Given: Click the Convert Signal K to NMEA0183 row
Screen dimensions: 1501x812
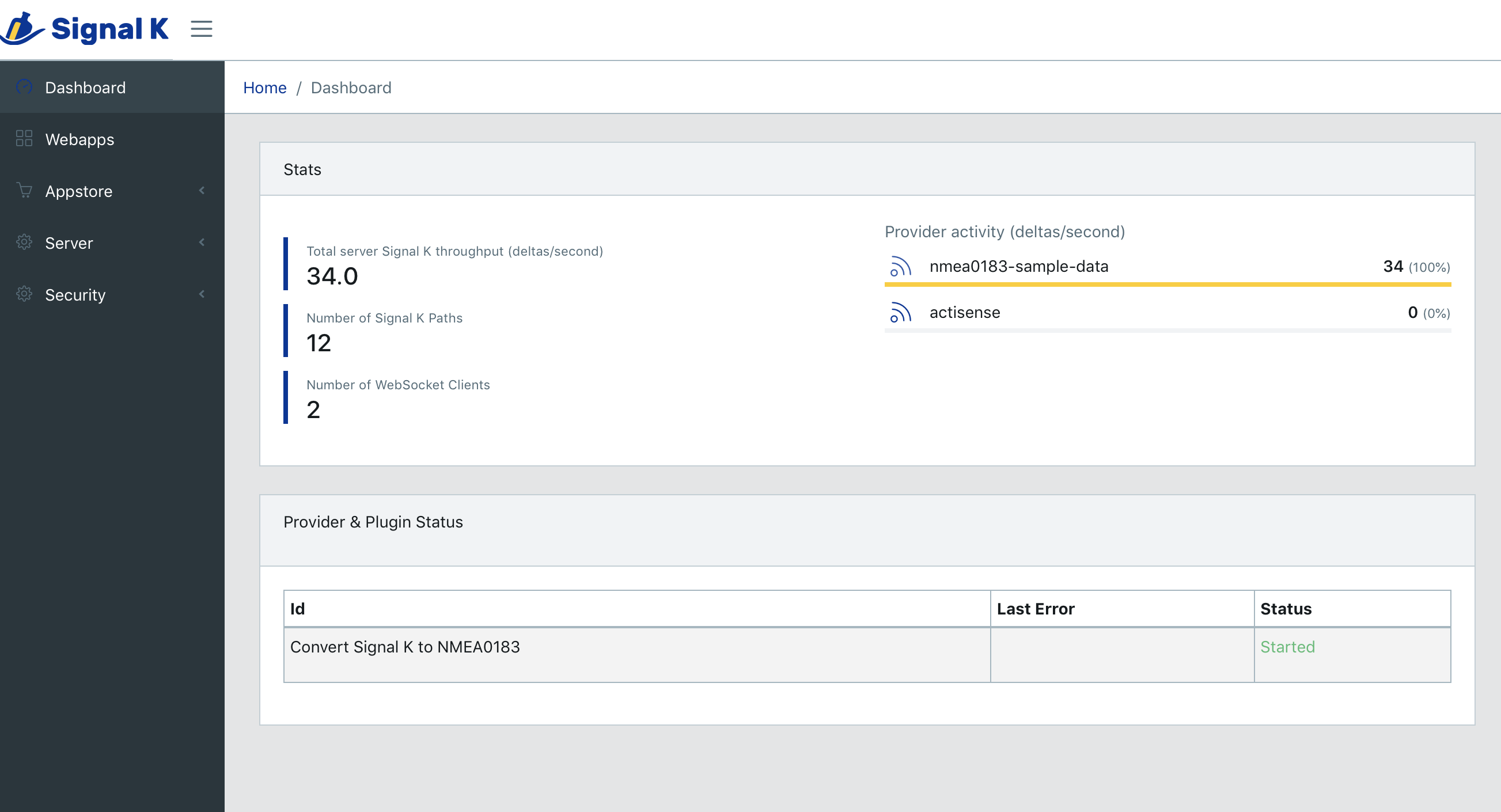Looking at the screenshot, I should pyautogui.click(x=405, y=647).
